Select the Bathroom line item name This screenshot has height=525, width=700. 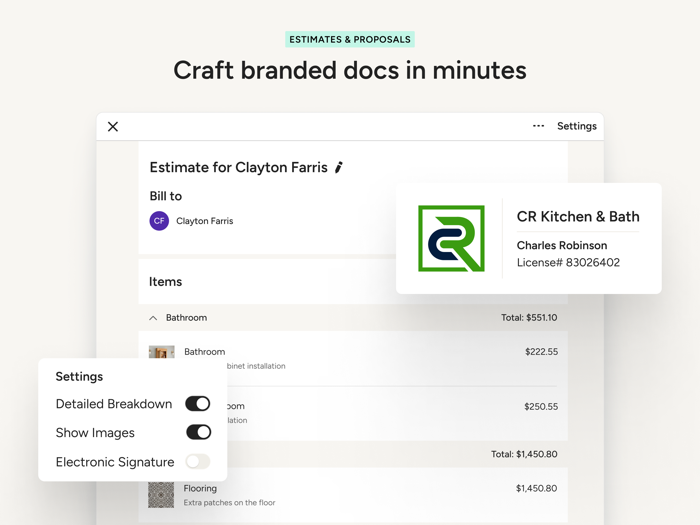pos(204,352)
